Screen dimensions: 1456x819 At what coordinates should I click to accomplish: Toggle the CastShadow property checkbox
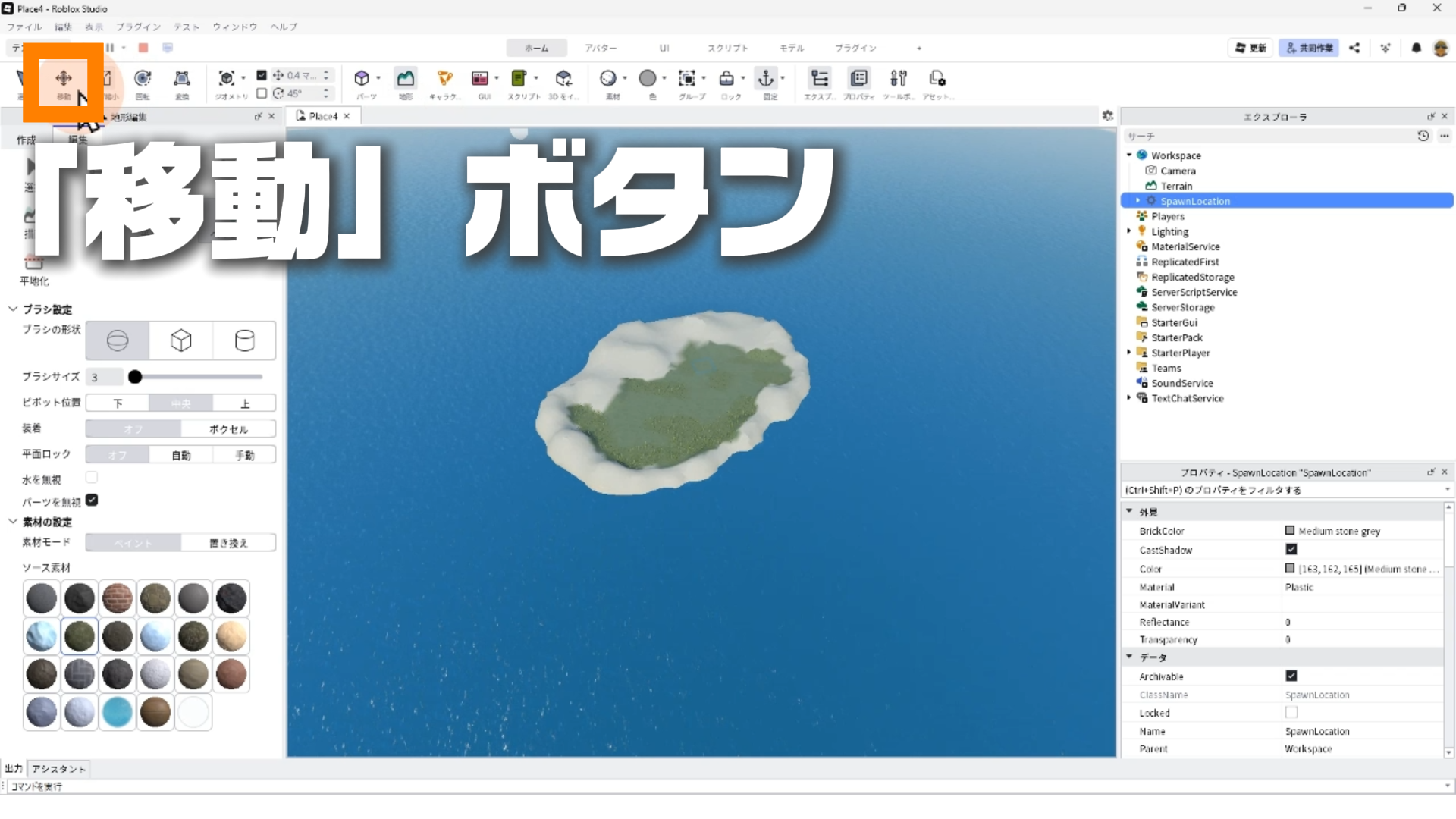tap(1291, 549)
